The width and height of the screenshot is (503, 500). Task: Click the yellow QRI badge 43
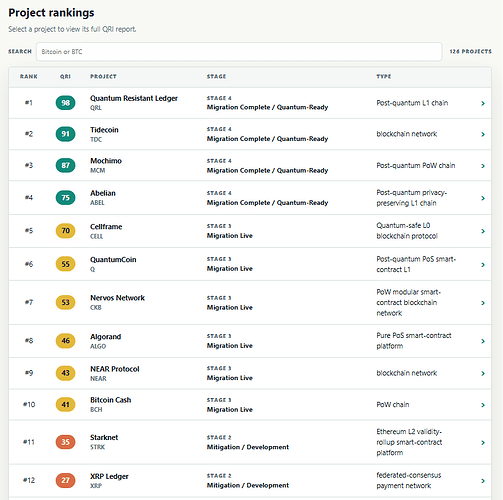(x=65, y=373)
